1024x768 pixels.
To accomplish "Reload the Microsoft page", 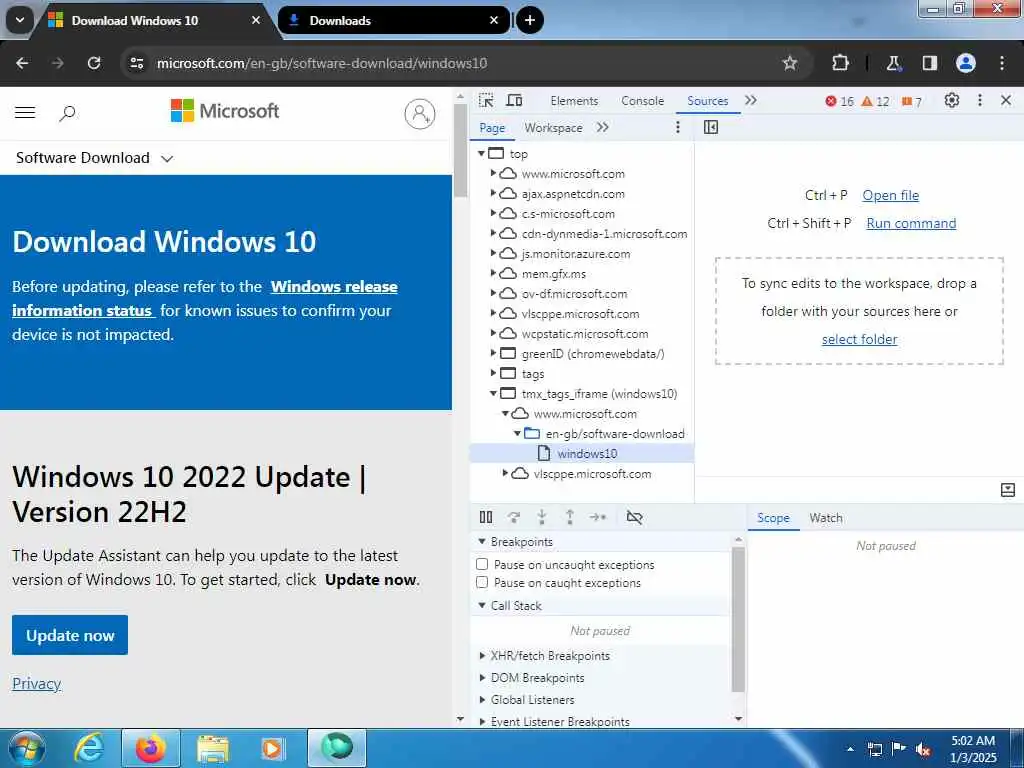I will pyautogui.click(x=94, y=63).
